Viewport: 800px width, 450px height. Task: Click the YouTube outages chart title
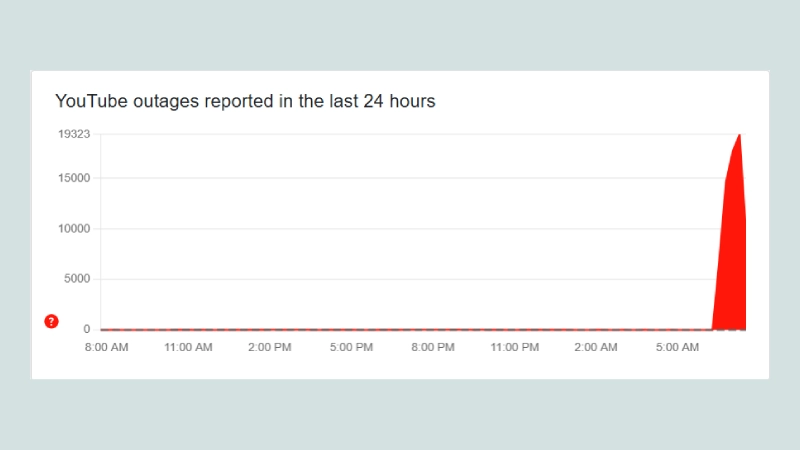[x=245, y=101]
